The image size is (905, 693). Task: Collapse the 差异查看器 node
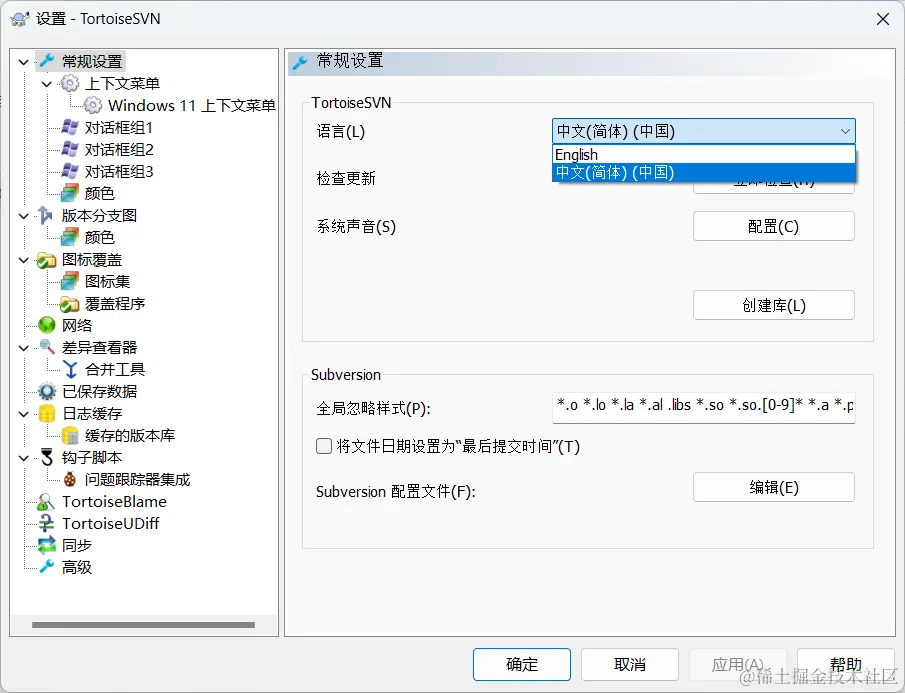(24, 348)
